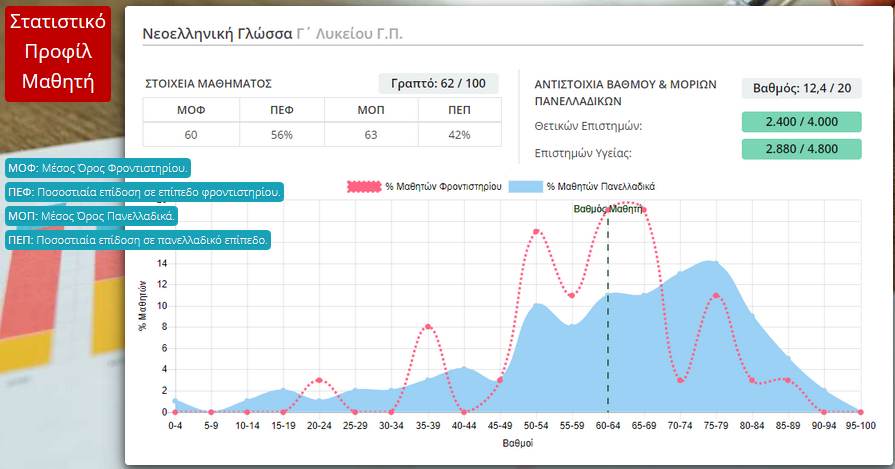This screenshot has width=895, height=469.
Task: Select the green 2.880 / 4.800 score badge
Action: click(x=801, y=149)
